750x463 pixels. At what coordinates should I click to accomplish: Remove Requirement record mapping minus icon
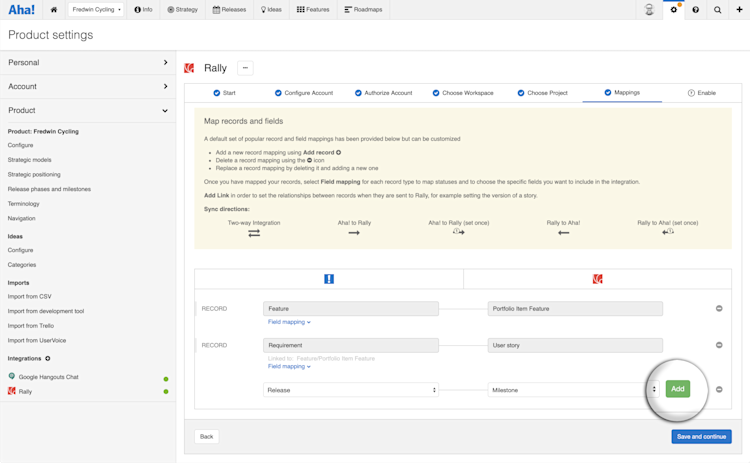click(719, 345)
